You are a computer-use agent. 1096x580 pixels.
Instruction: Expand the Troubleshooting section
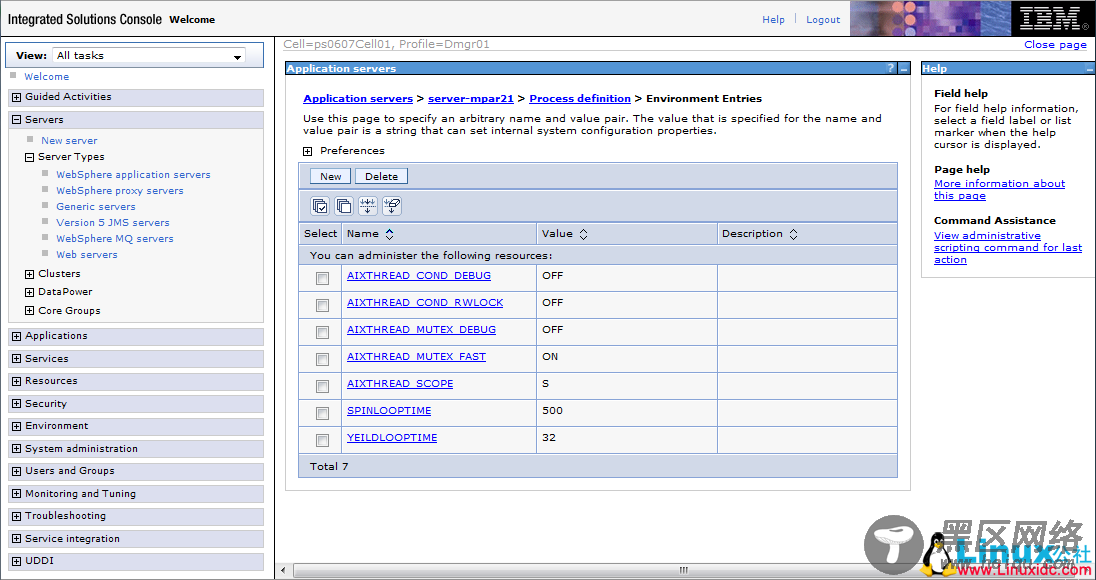click(17, 516)
